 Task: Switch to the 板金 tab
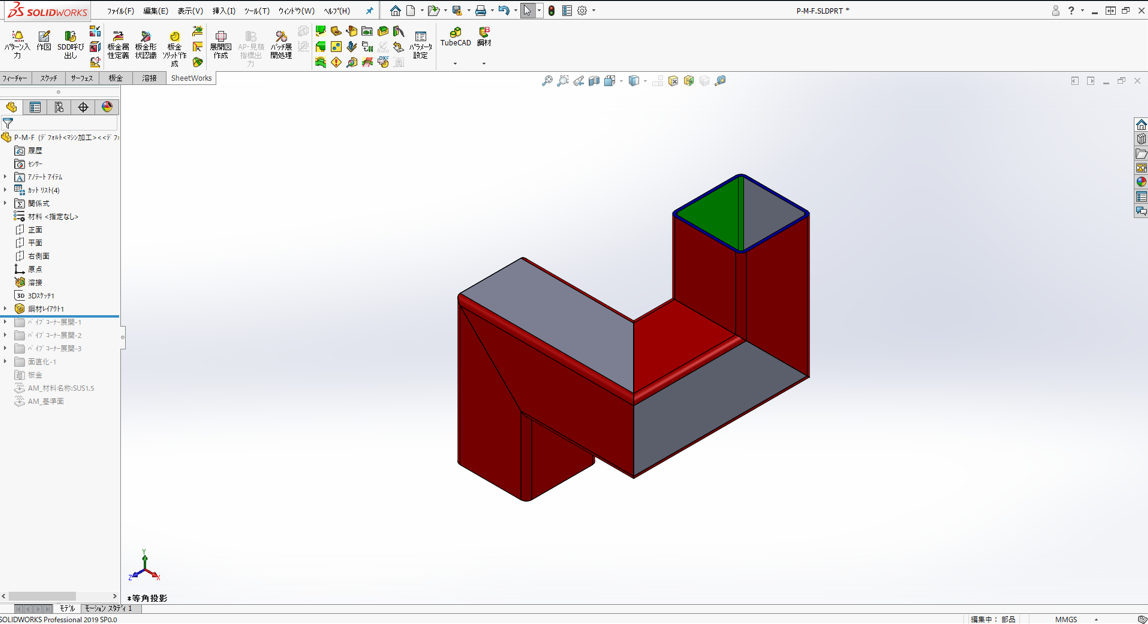[x=116, y=78]
